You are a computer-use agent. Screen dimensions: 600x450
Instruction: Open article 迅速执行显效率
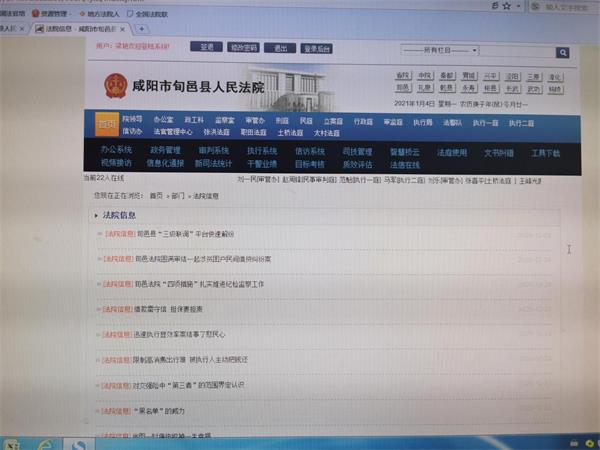(x=179, y=334)
